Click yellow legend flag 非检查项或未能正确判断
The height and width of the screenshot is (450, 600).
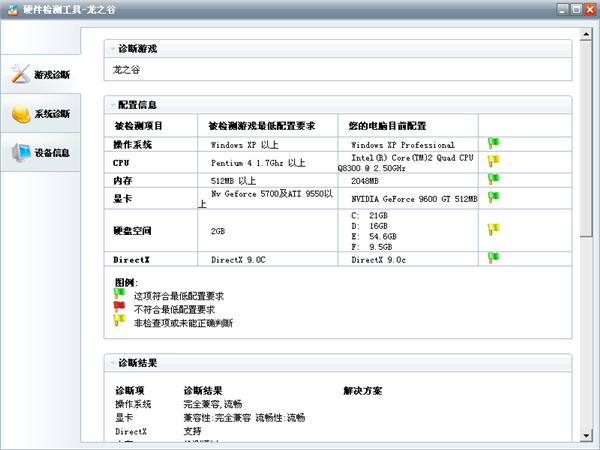coord(119,320)
